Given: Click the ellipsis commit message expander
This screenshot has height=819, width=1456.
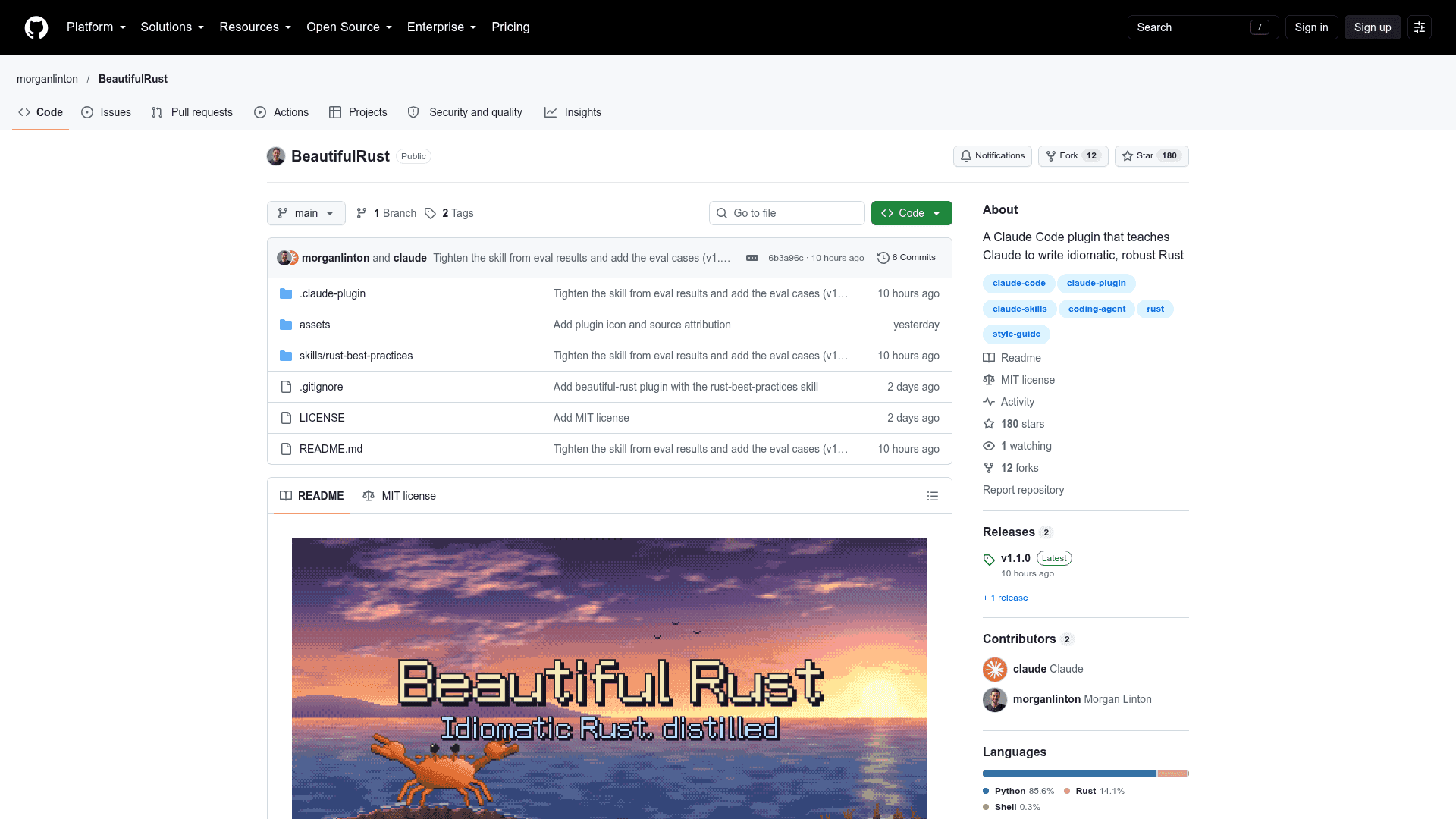Looking at the screenshot, I should (x=752, y=258).
